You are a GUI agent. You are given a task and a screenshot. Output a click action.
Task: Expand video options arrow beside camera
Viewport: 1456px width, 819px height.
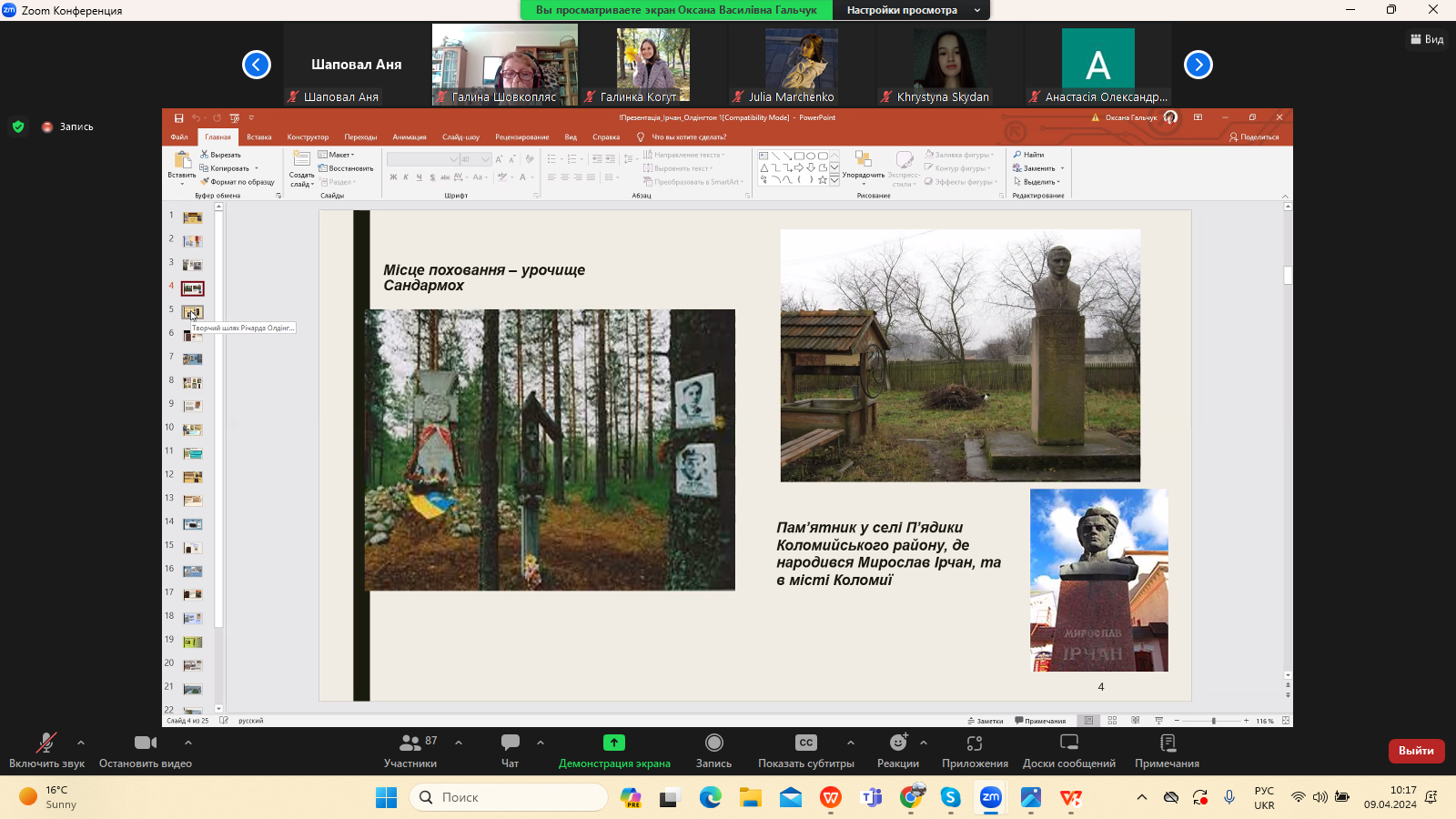188,743
